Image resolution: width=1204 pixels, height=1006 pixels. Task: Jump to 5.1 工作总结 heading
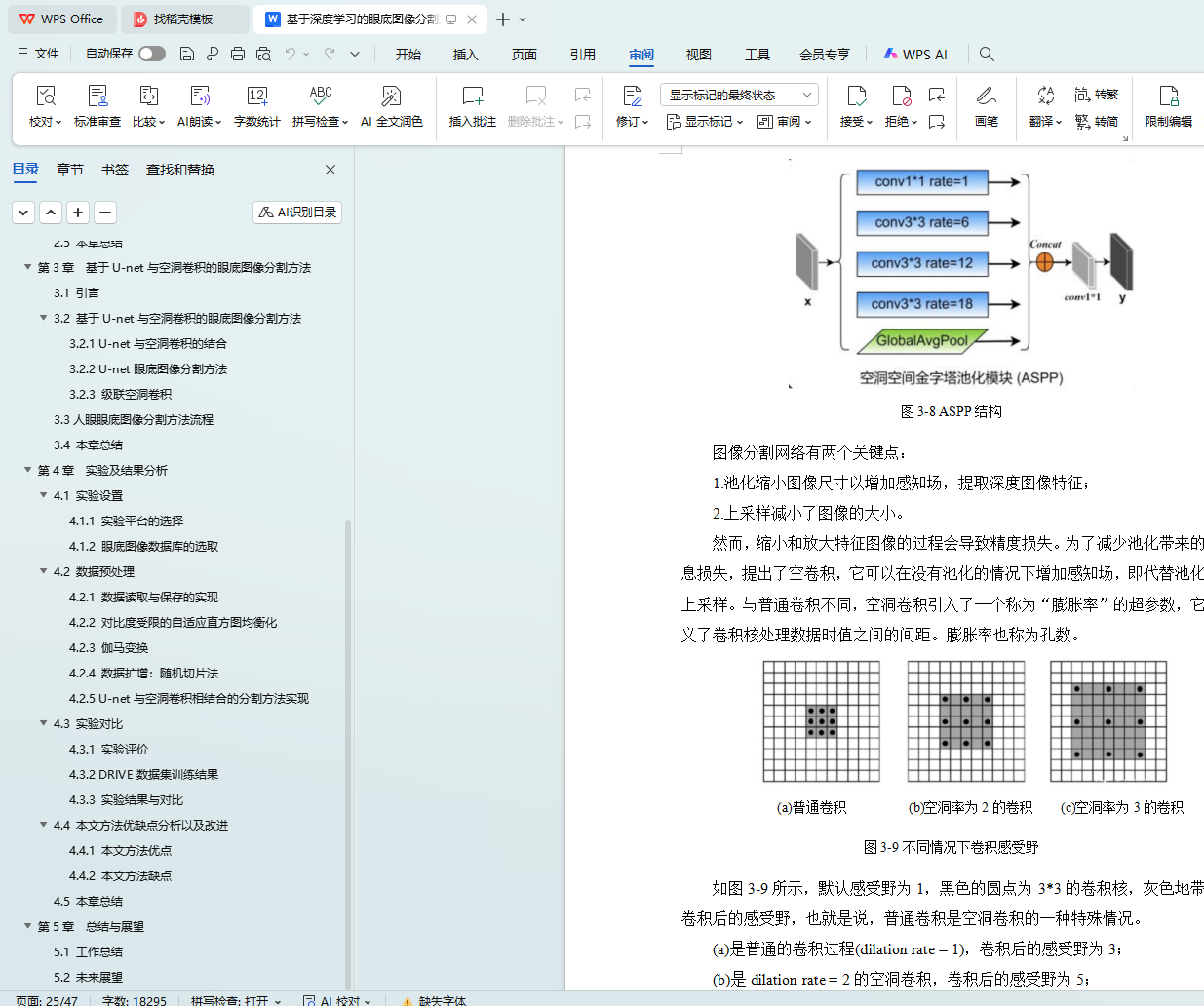(x=89, y=951)
